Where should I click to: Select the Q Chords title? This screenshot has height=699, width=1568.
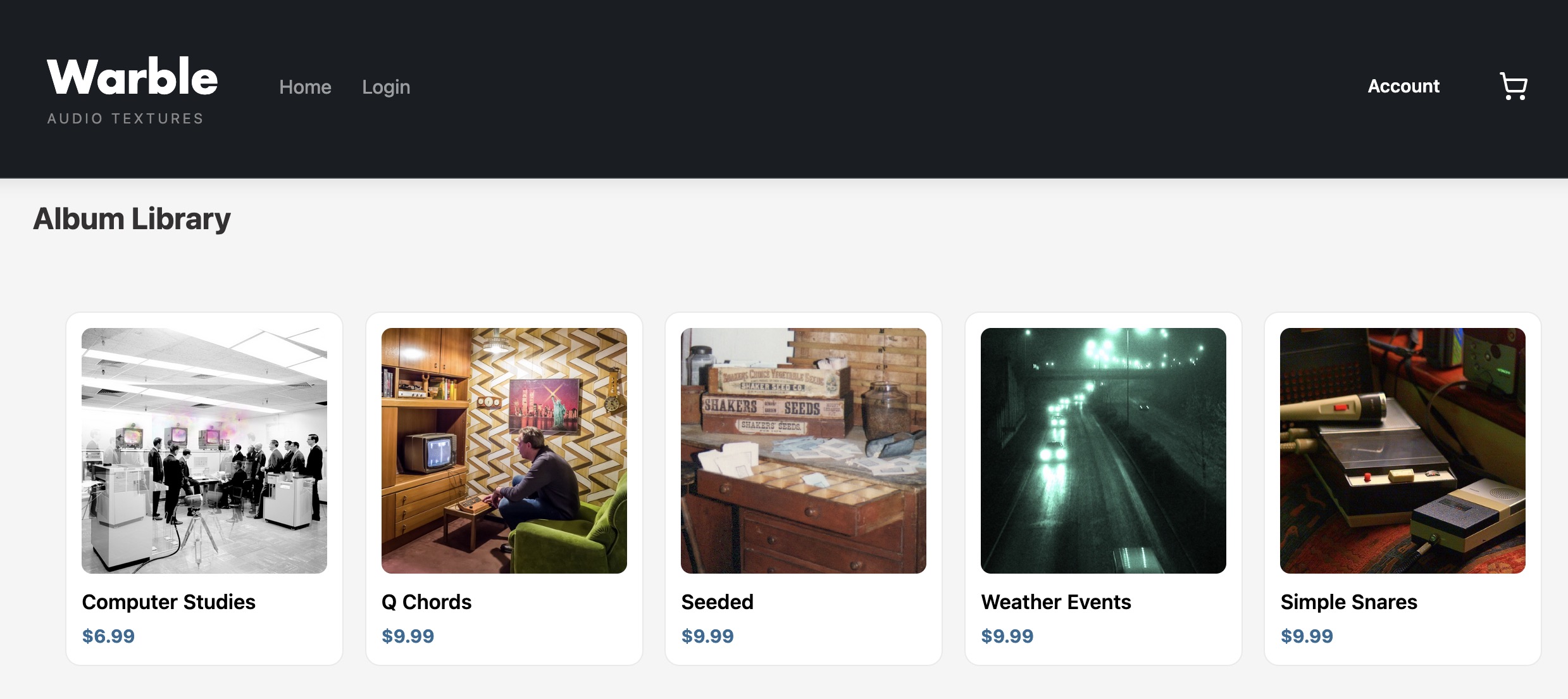[x=426, y=601]
